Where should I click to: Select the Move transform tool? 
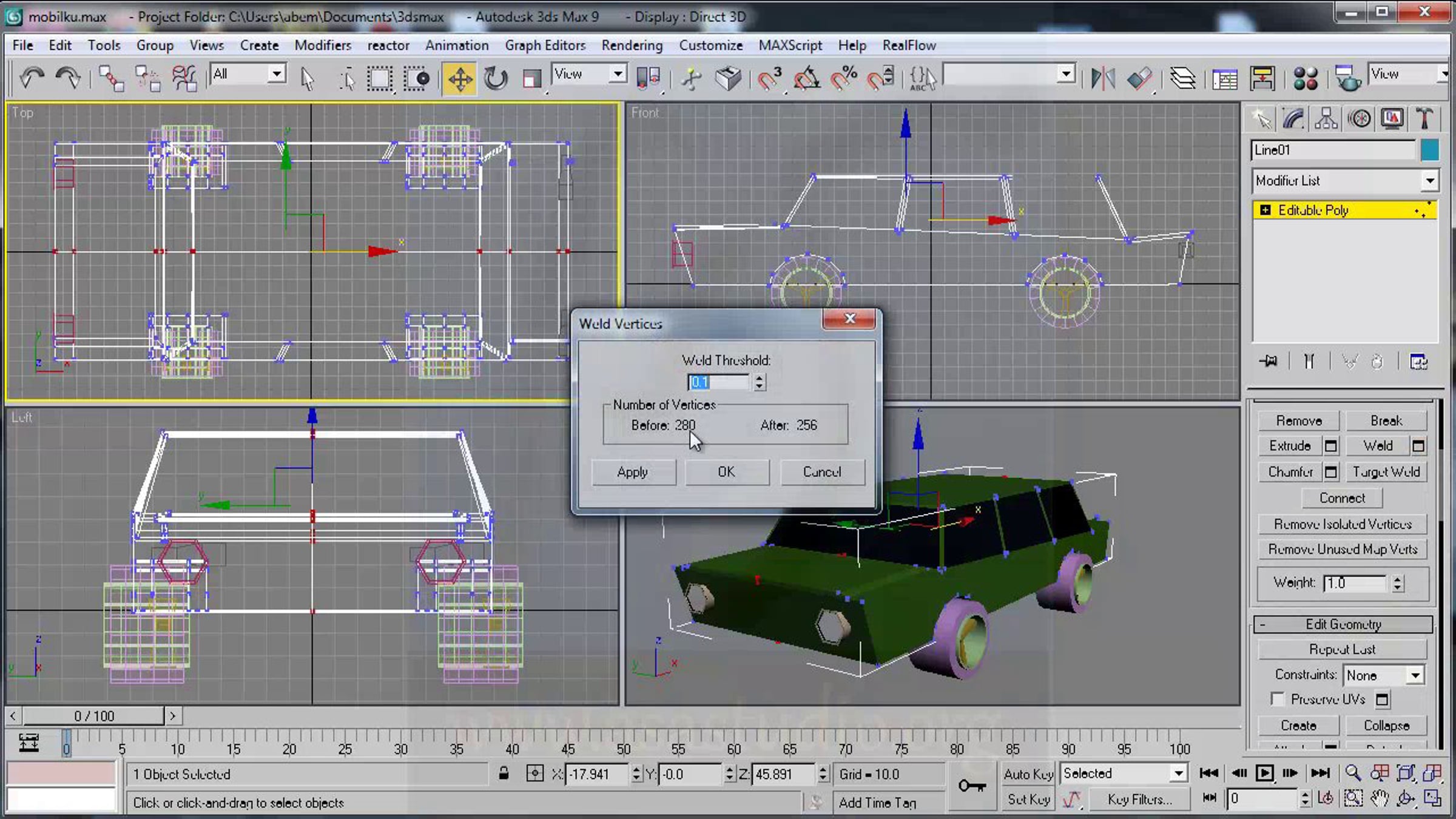tap(460, 79)
